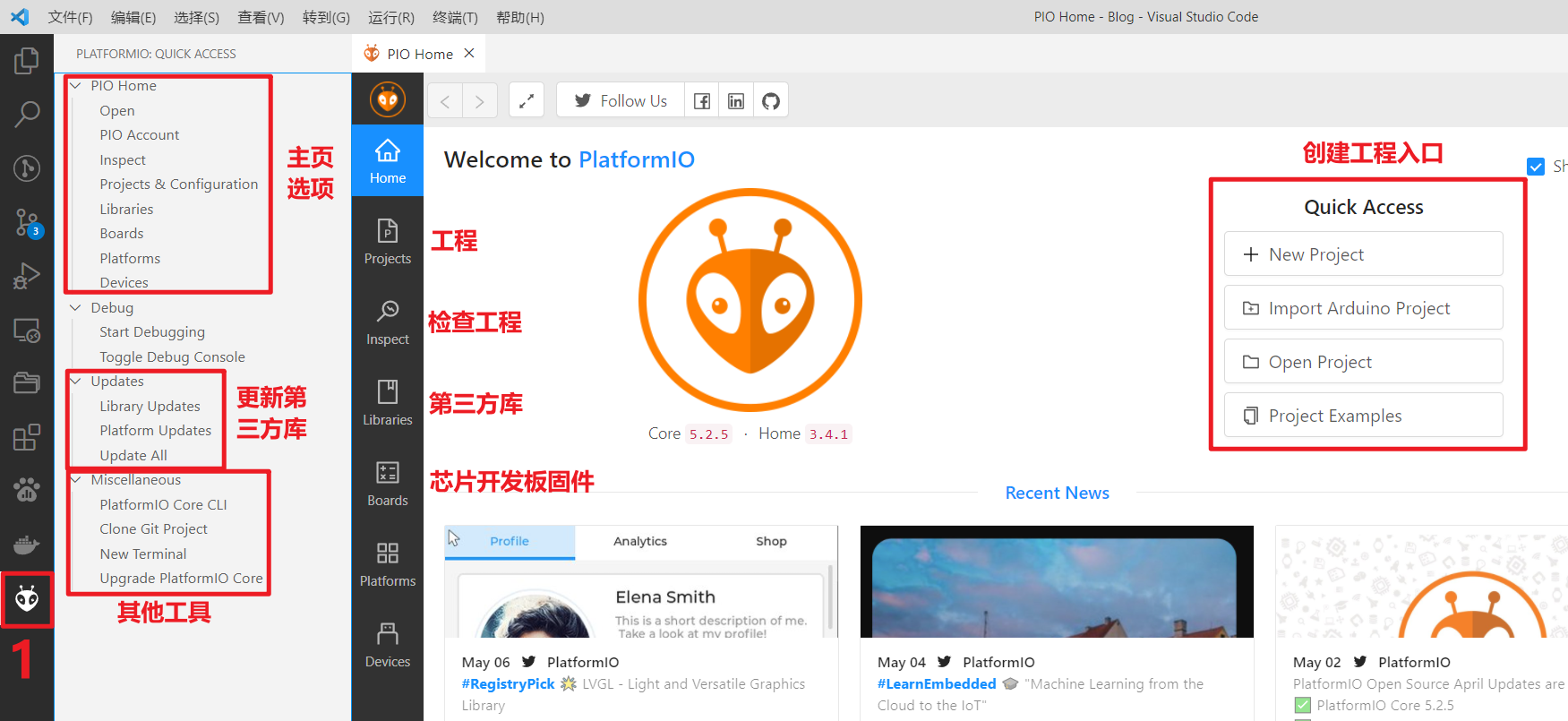Select New Terminal tree item
The width and height of the screenshot is (1568, 721).
coord(143,554)
